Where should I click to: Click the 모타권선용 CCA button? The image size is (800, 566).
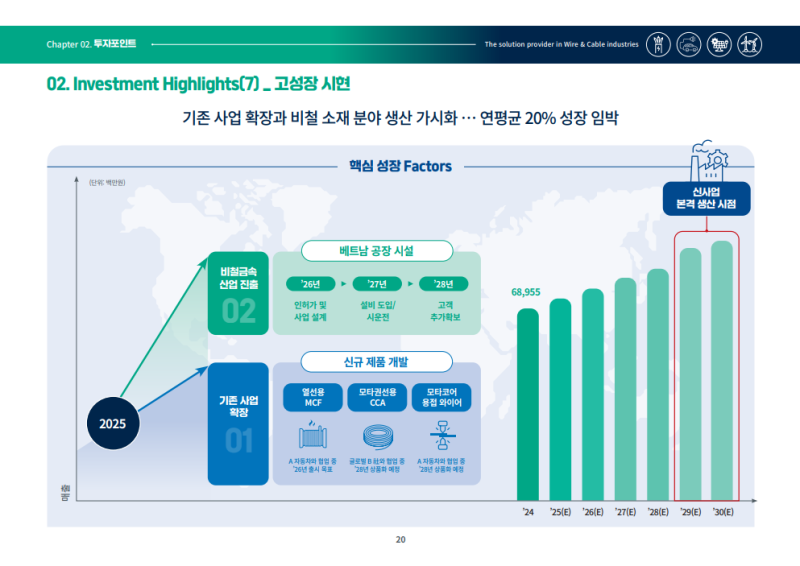(x=376, y=397)
